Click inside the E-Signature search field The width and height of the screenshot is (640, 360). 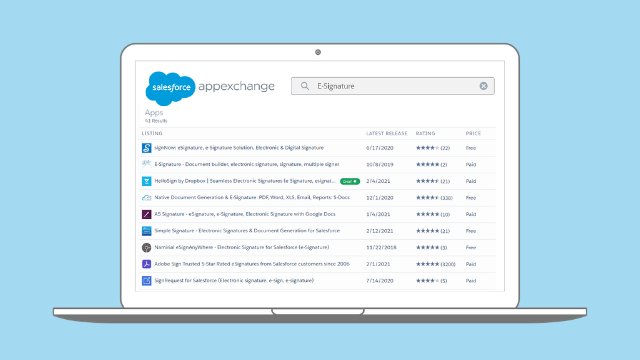(x=393, y=86)
